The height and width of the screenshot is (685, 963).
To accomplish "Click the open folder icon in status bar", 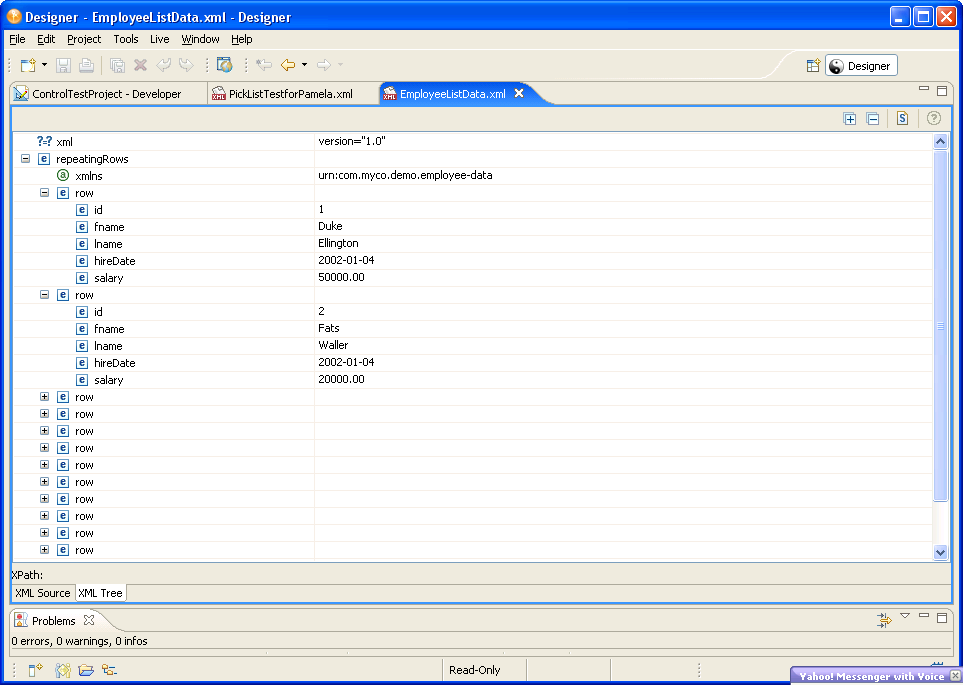I will (x=86, y=670).
